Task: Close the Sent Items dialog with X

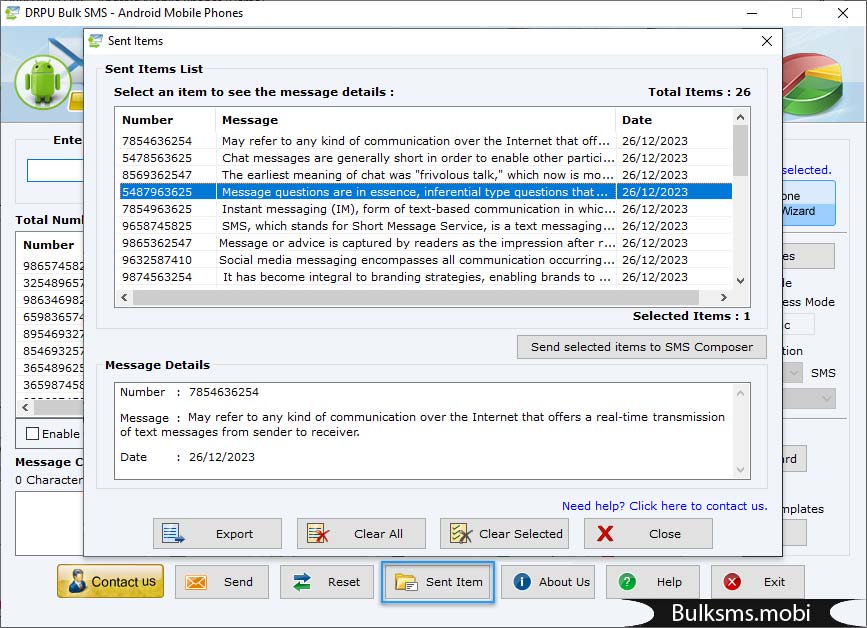Action: coord(767,41)
